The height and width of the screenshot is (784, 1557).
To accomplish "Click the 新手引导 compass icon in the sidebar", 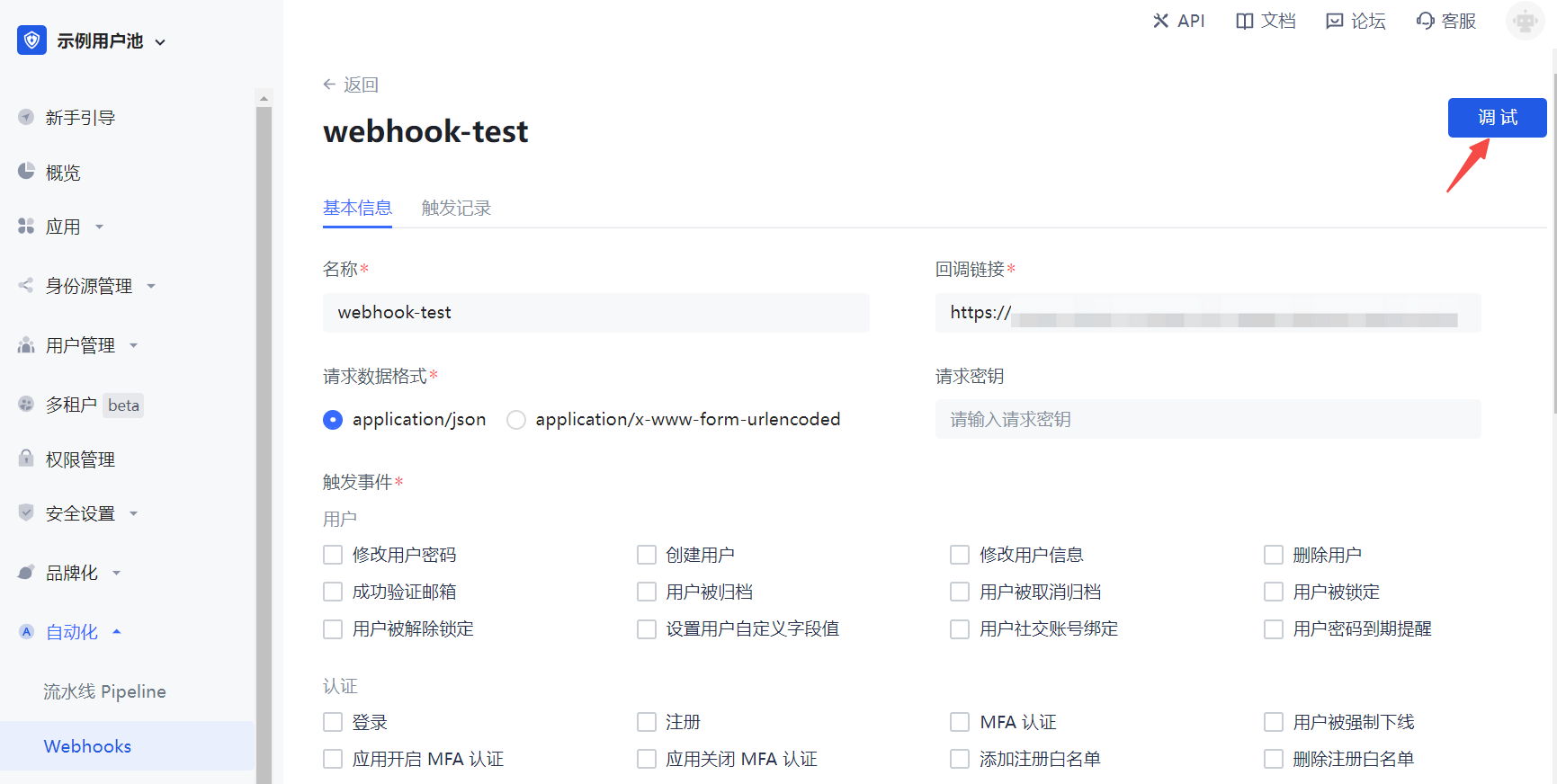I will coord(26,118).
